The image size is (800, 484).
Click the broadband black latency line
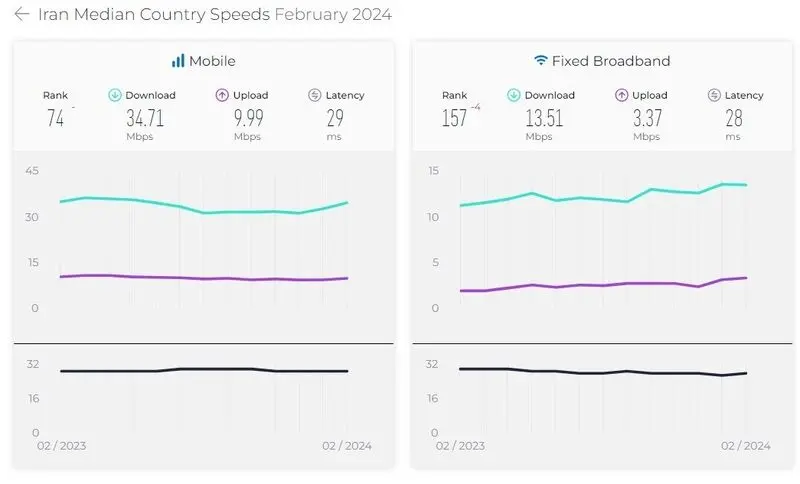(603, 372)
